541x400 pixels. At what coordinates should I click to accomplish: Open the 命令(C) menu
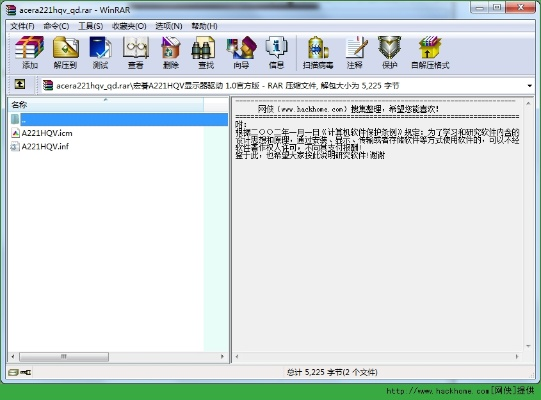[x=56, y=26]
